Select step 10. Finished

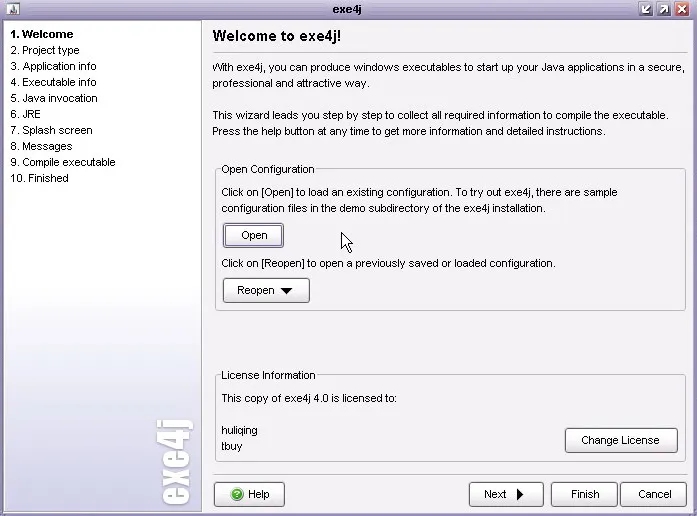click(x=40, y=178)
